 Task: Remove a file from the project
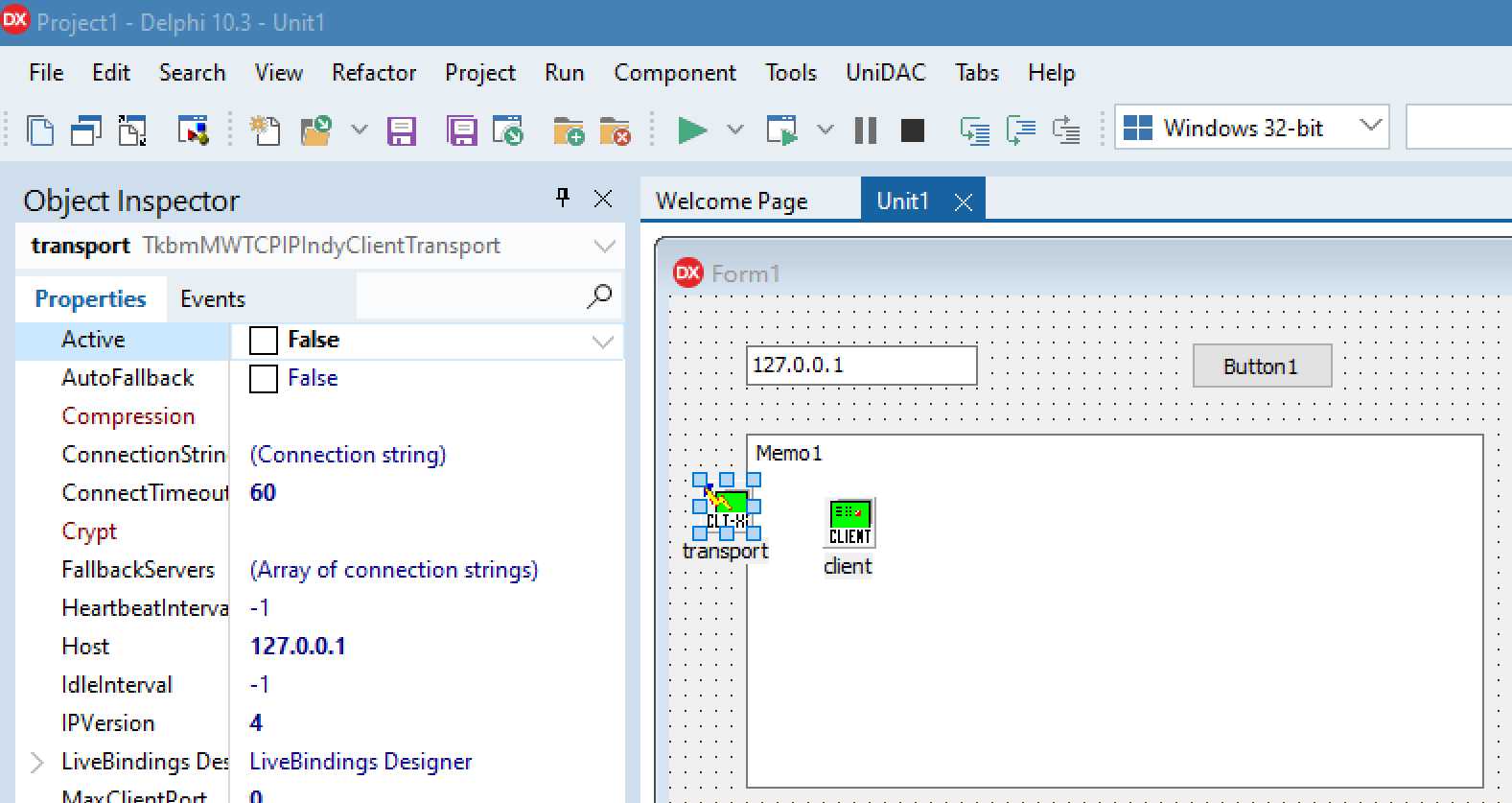[615, 130]
